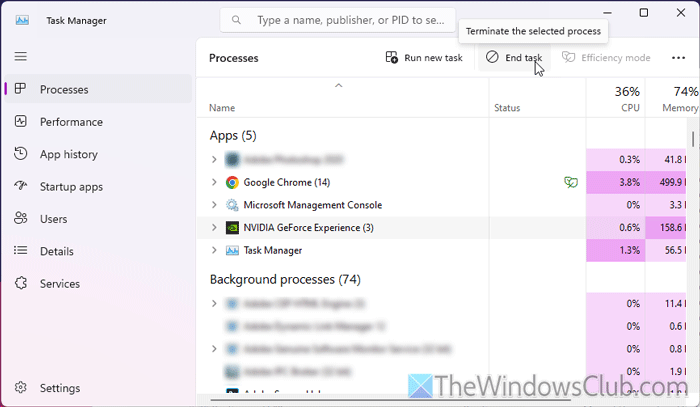Click the search box for name or PID

point(338,20)
